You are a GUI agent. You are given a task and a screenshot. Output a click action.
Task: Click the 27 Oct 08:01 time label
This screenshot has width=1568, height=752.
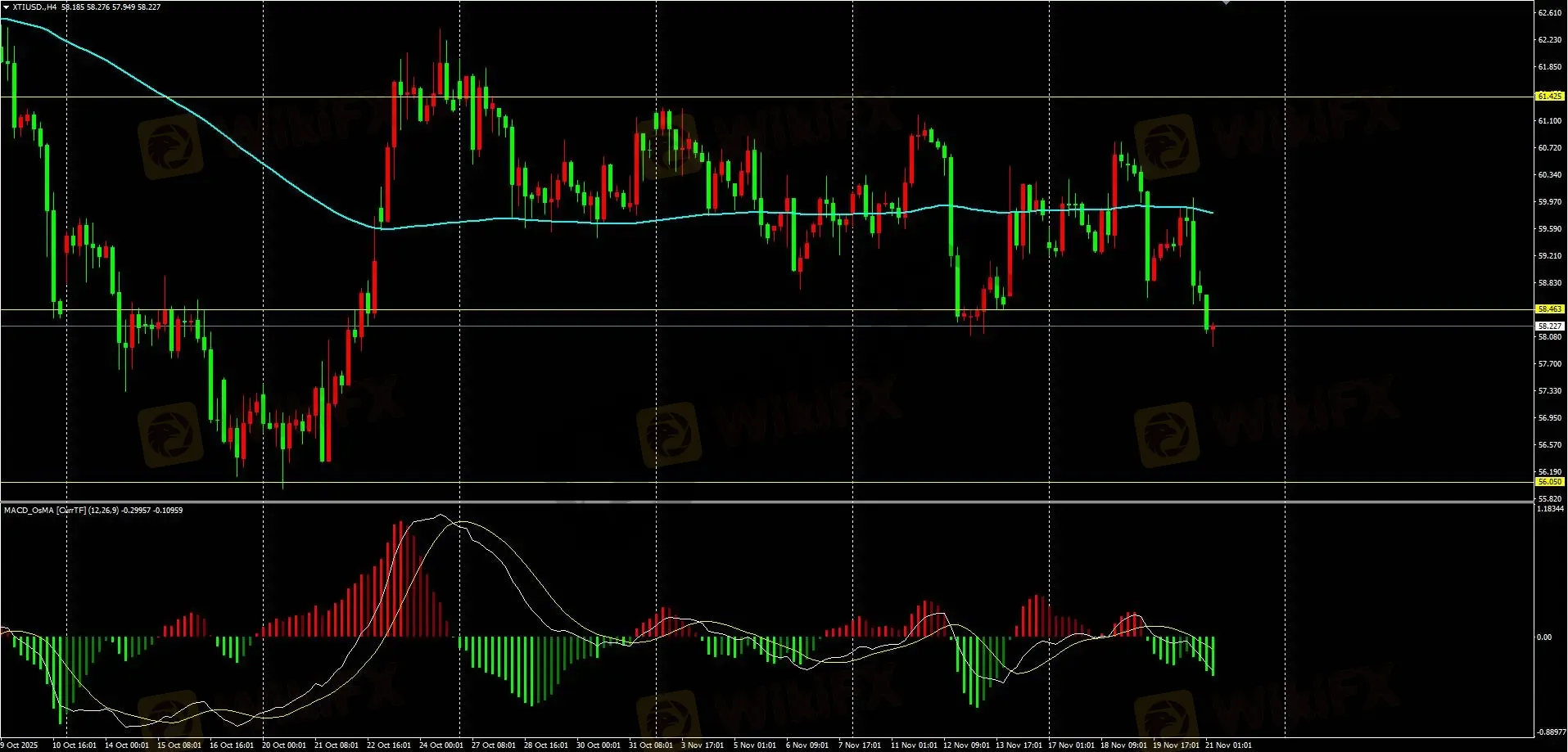[x=494, y=745]
